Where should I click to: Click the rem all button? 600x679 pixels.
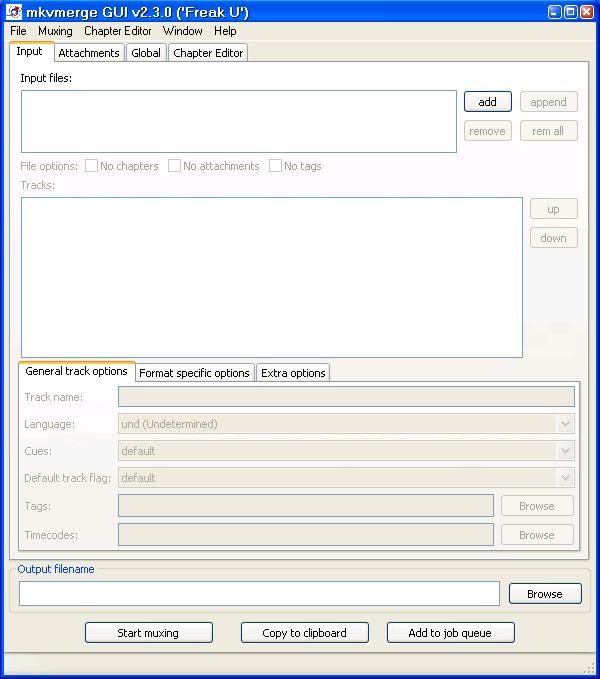point(548,131)
